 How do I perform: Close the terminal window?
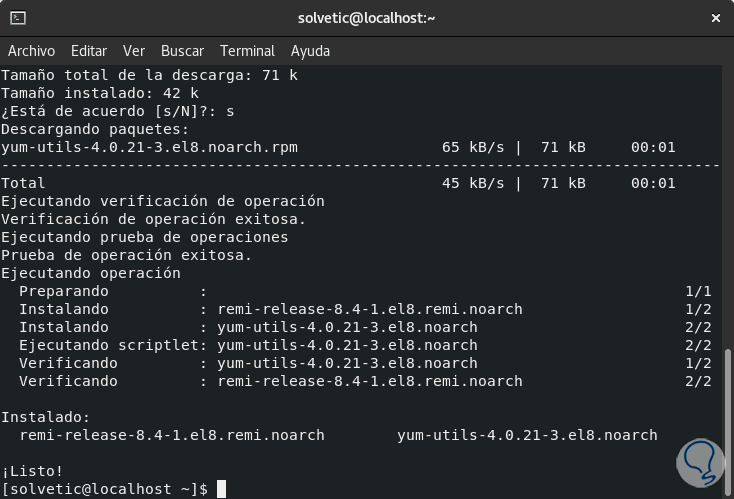[x=715, y=18]
